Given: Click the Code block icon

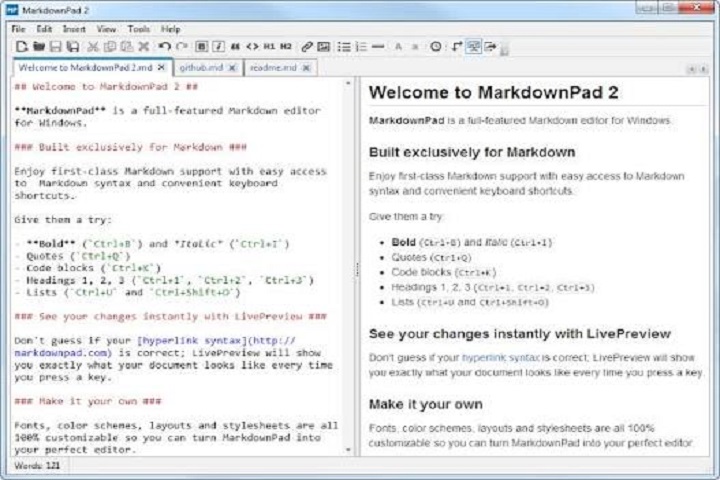Looking at the screenshot, I should coord(252,47).
